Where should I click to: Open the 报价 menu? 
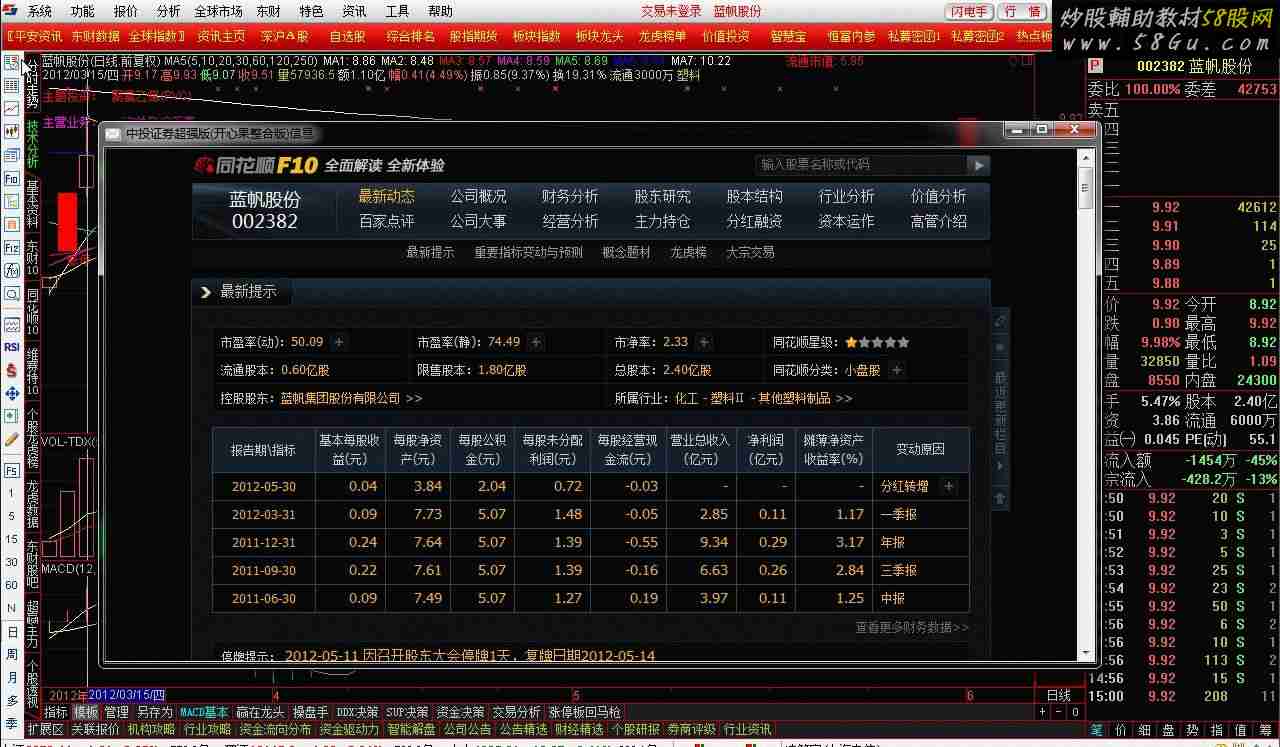[x=126, y=11]
